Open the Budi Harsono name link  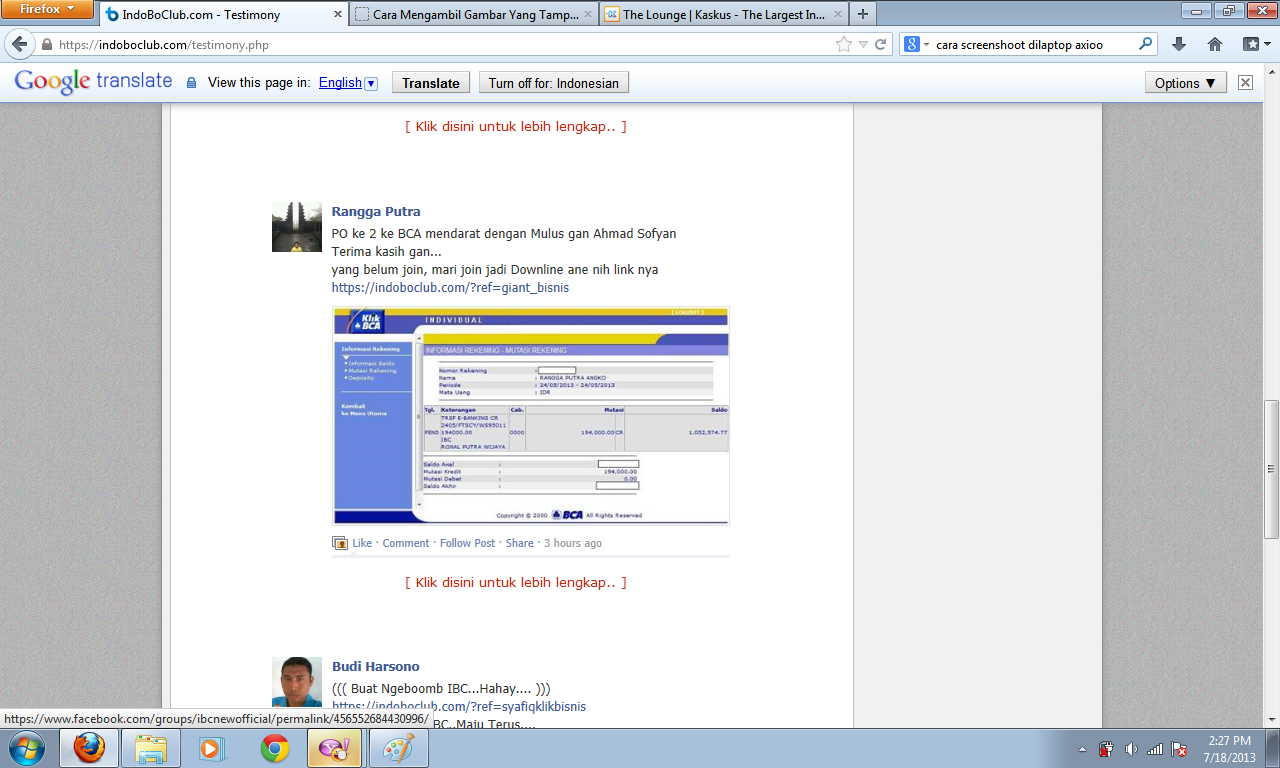coord(376,667)
